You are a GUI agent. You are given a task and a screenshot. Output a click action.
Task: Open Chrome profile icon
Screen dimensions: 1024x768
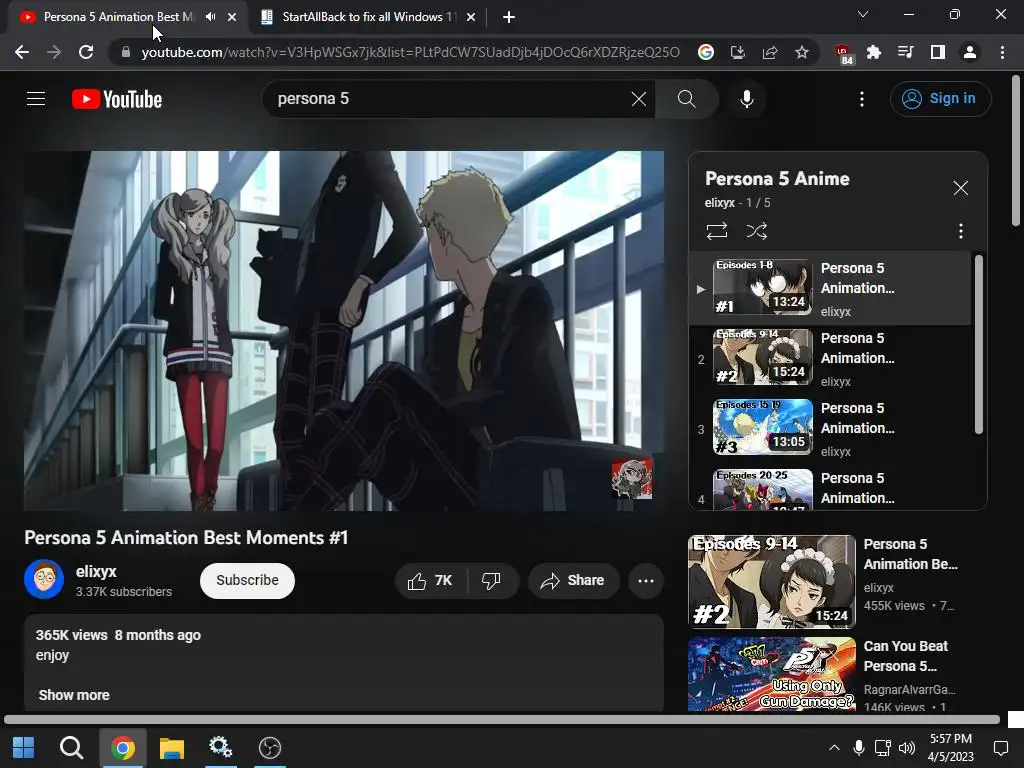pyautogui.click(x=969, y=52)
